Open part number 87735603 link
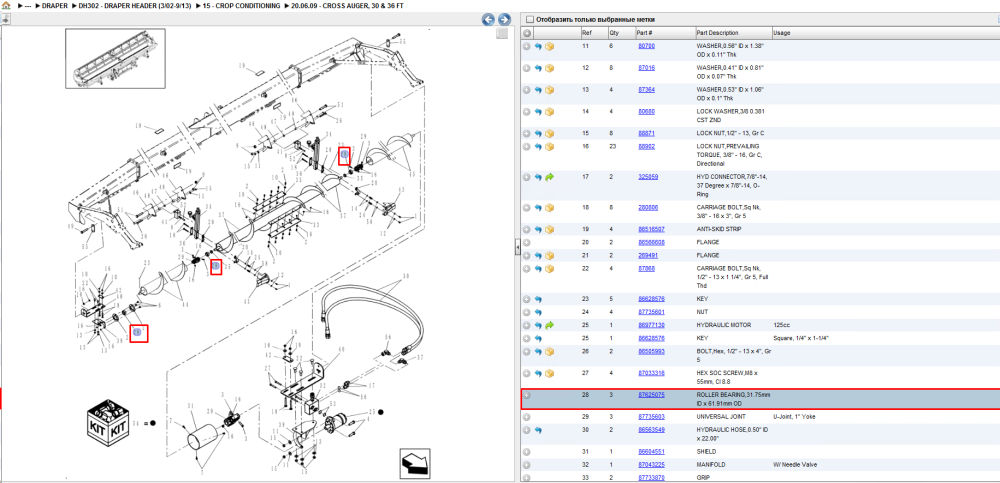The height and width of the screenshot is (483, 1000). pyautogui.click(x=651, y=417)
